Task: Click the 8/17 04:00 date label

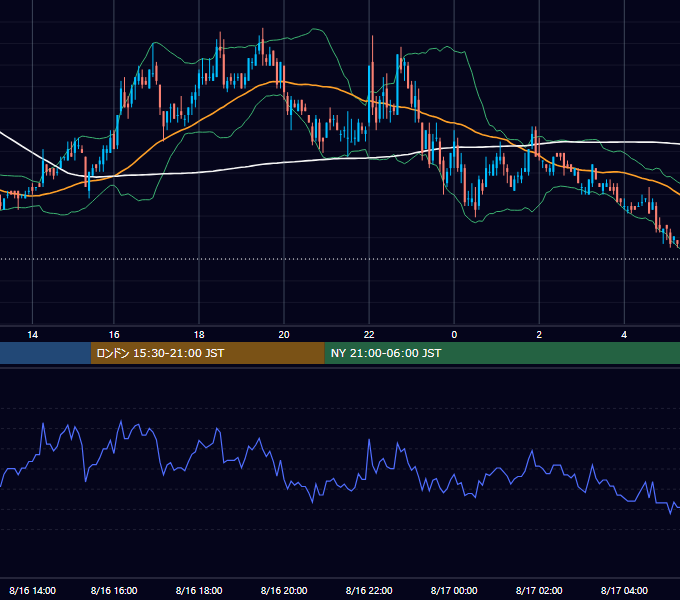Action: click(x=624, y=590)
